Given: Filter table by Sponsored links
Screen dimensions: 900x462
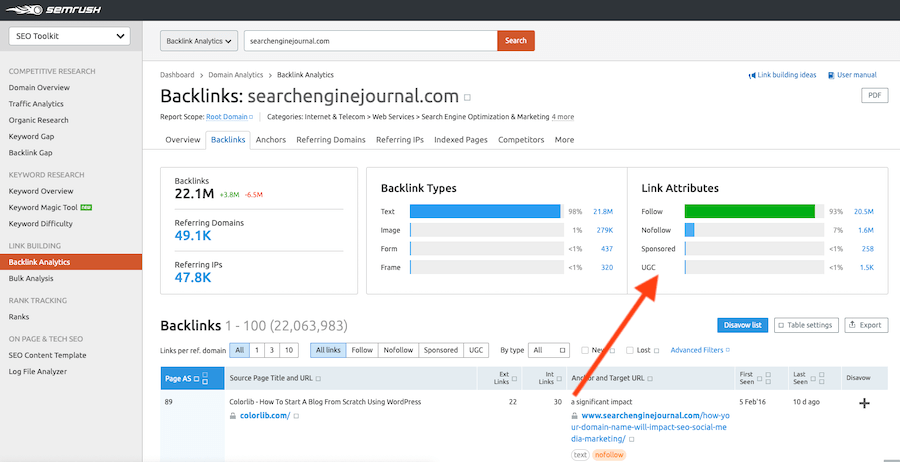Looking at the screenshot, I should coord(441,350).
